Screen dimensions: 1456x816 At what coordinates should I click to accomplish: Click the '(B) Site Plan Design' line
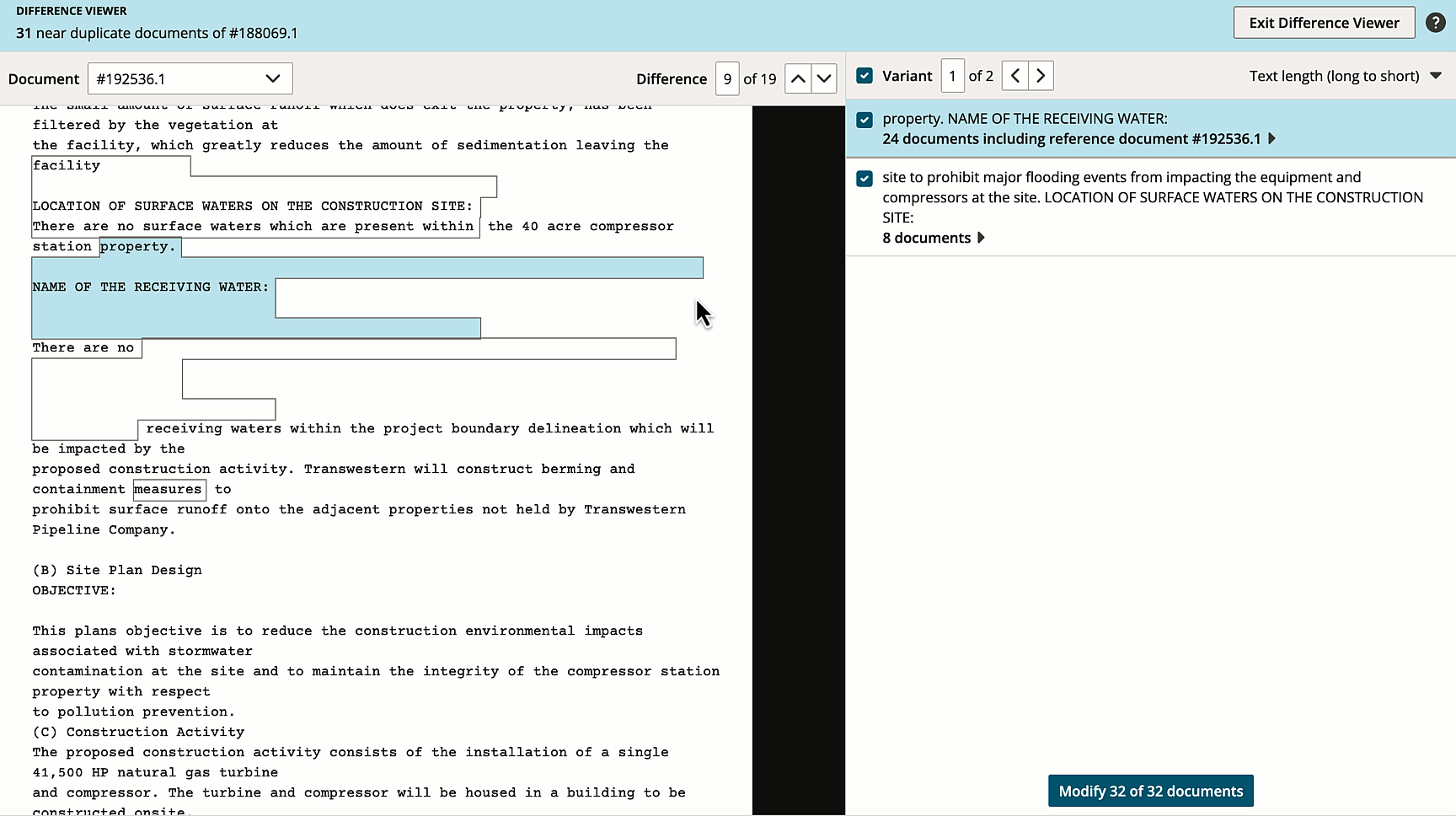pos(117,571)
